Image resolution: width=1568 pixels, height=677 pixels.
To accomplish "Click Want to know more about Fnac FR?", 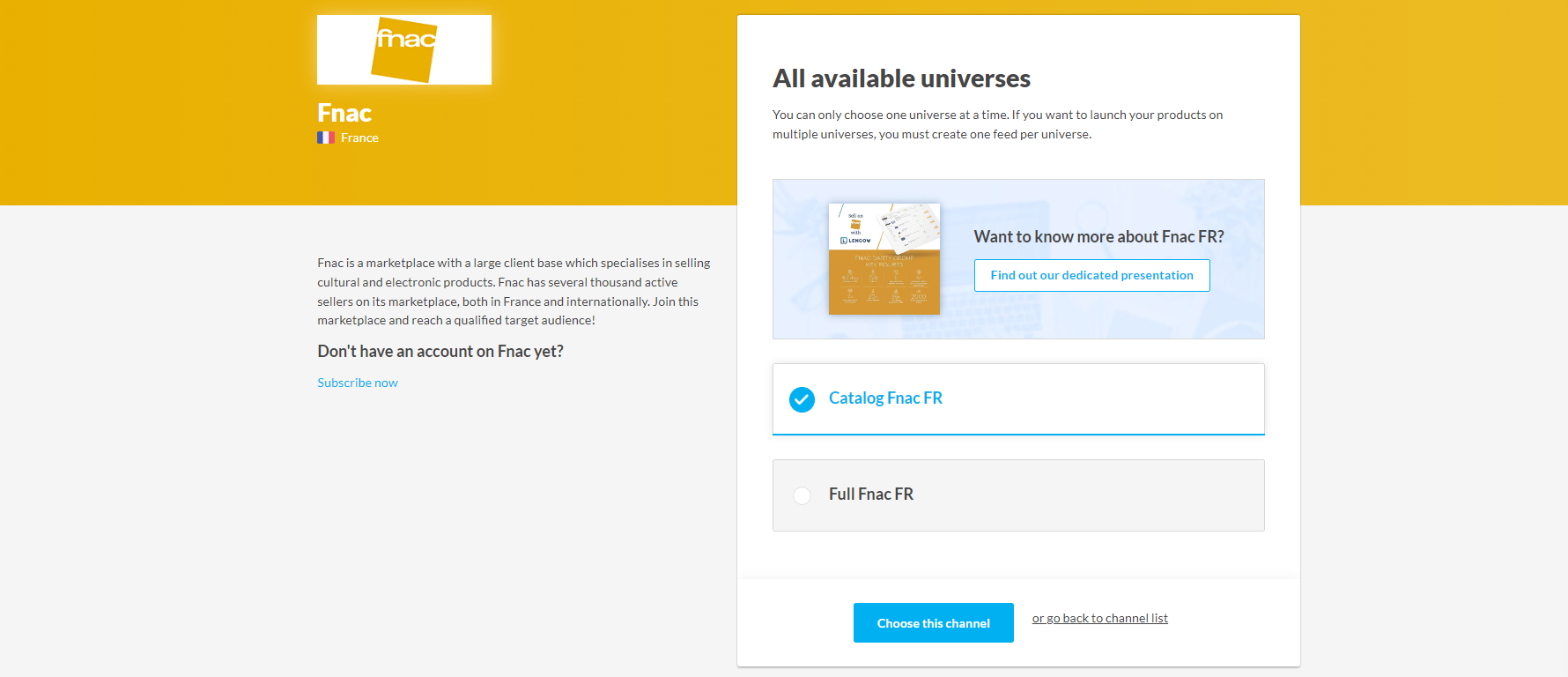I will pyautogui.click(x=1098, y=236).
